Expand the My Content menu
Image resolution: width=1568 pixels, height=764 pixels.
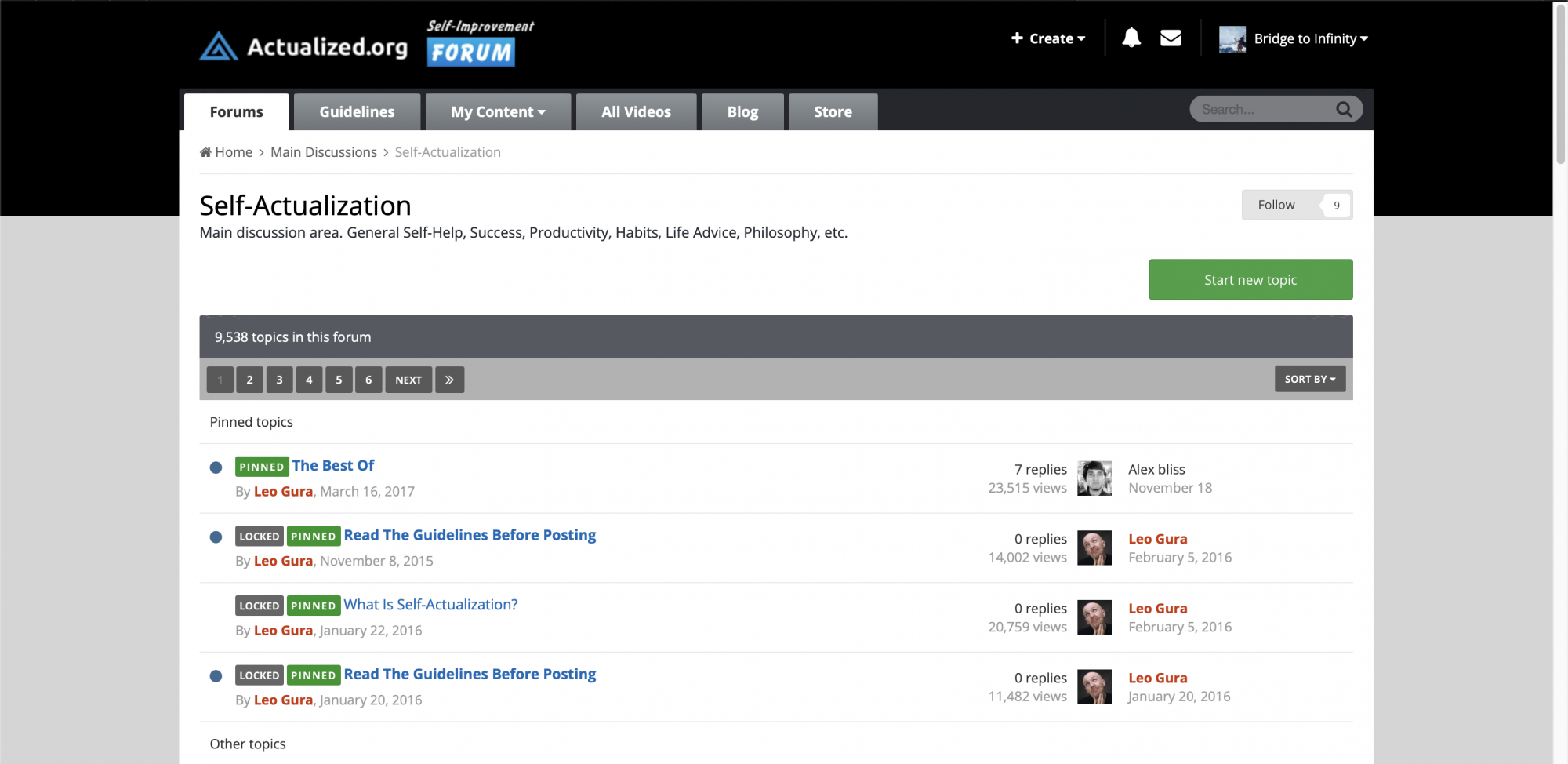(498, 112)
